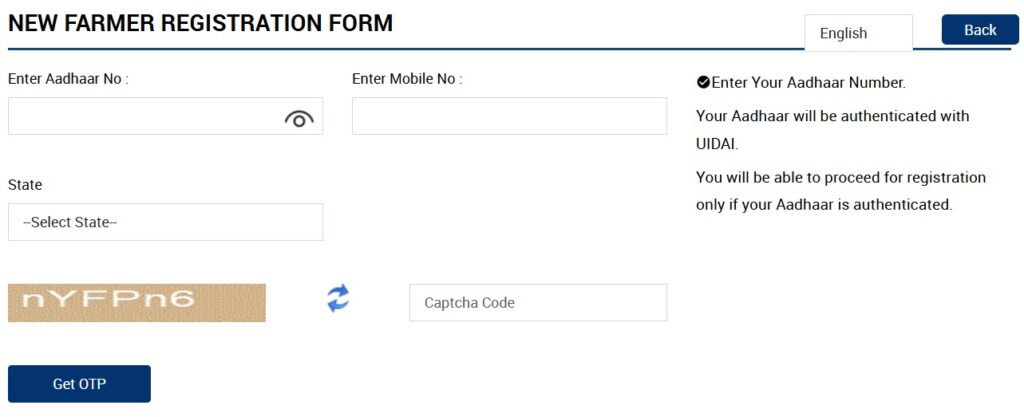Toggle Aadhaar number visibility eye icon

click(x=299, y=118)
